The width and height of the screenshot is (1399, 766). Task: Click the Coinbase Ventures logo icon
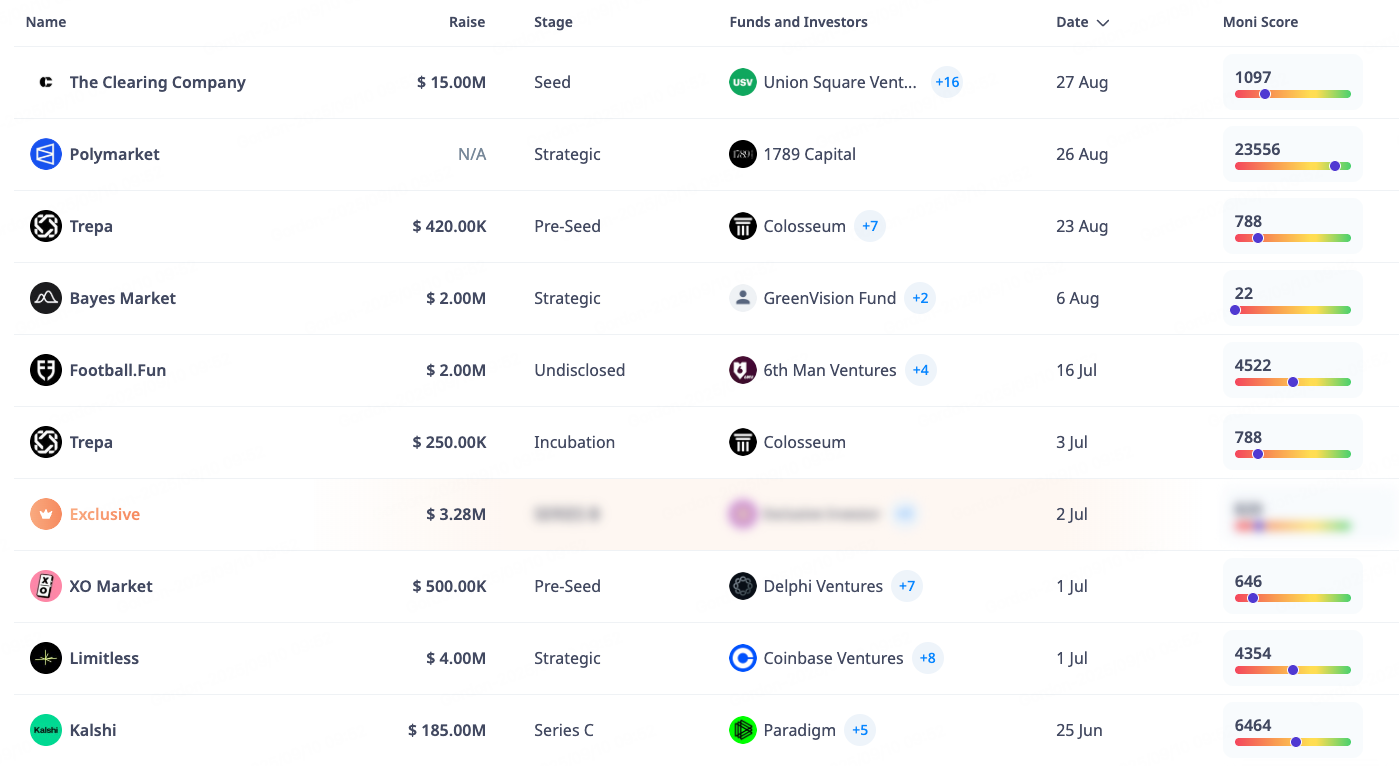click(743, 658)
